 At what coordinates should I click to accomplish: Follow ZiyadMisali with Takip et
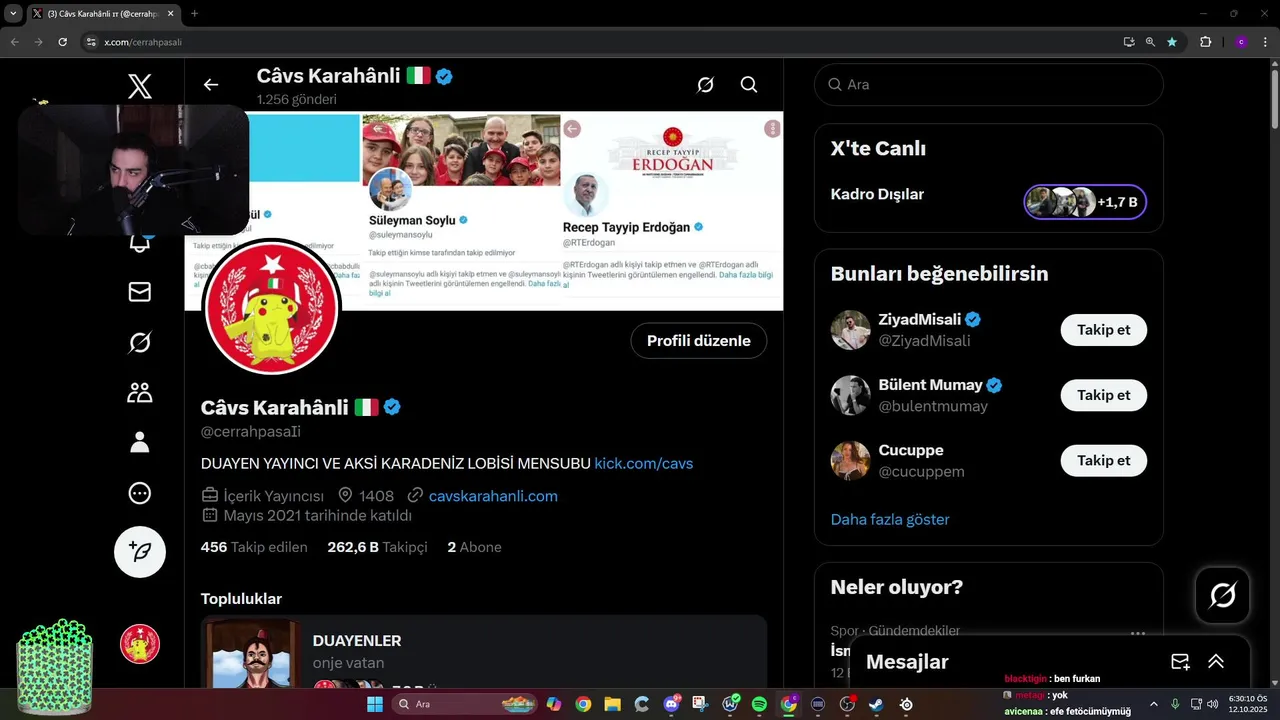[x=1103, y=329]
